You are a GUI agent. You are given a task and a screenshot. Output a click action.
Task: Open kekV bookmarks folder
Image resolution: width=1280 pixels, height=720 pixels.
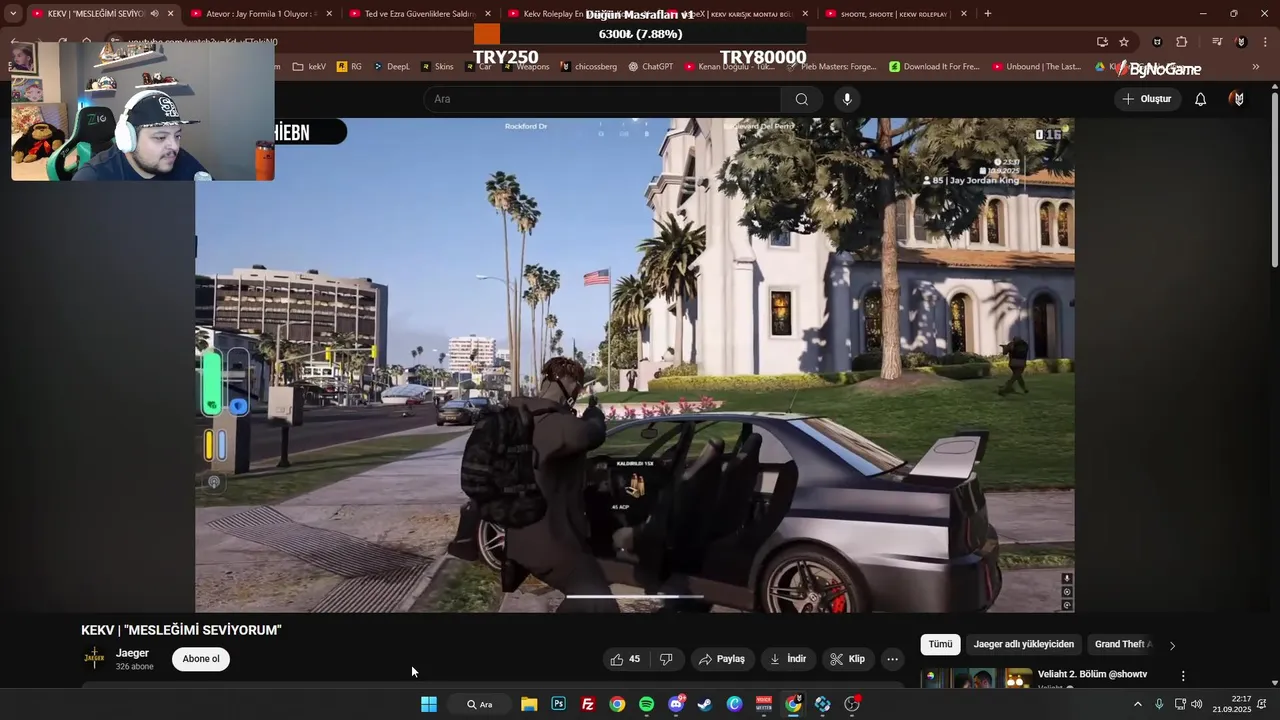point(310,67)
